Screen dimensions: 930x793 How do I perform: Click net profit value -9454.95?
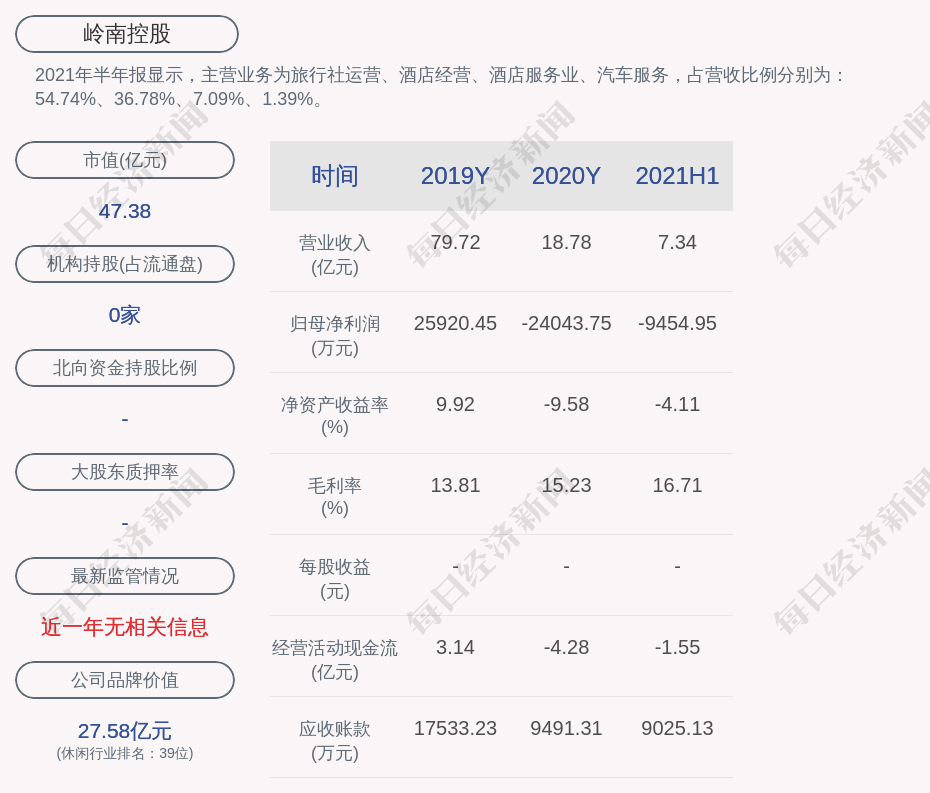[677, 323]
